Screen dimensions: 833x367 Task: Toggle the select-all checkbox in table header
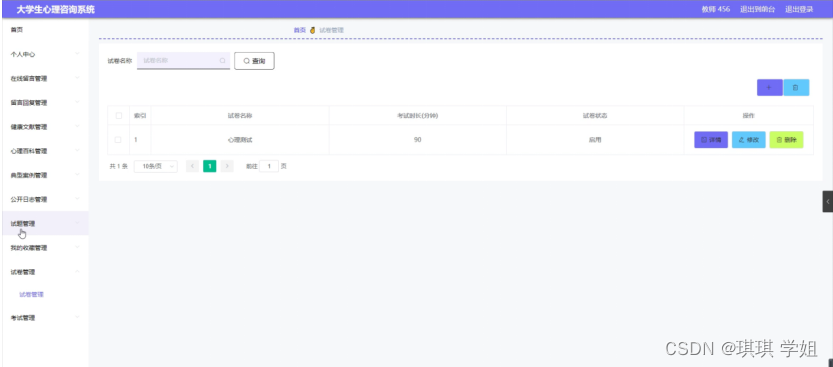[x=118, y=115]
